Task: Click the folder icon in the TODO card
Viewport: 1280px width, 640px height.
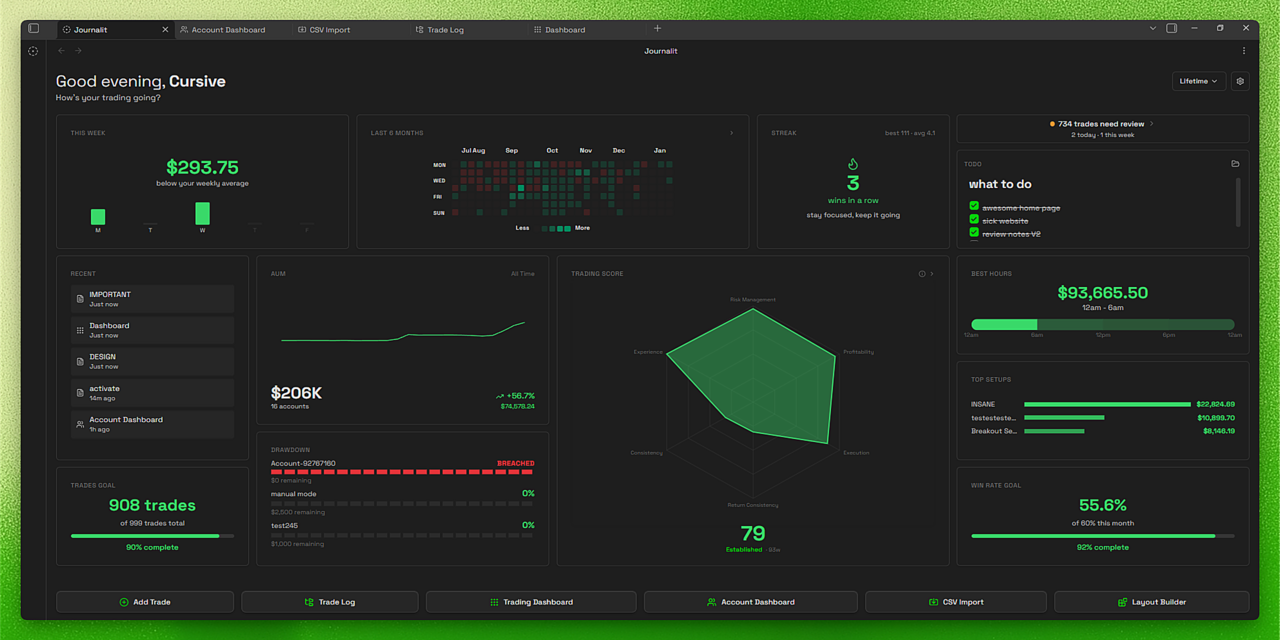Action: click(1235, 164)
